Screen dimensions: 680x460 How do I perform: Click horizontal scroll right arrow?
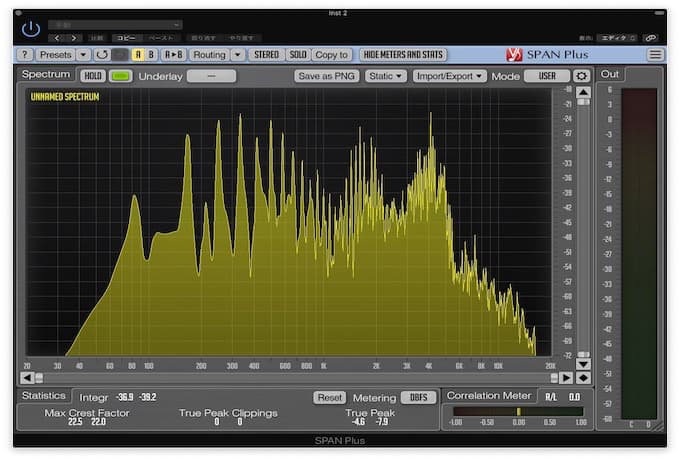566,378
